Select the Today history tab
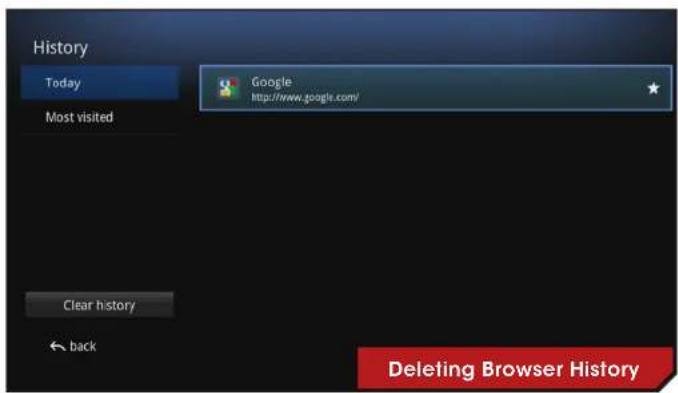Screen dimensions: 678x393 100,83
